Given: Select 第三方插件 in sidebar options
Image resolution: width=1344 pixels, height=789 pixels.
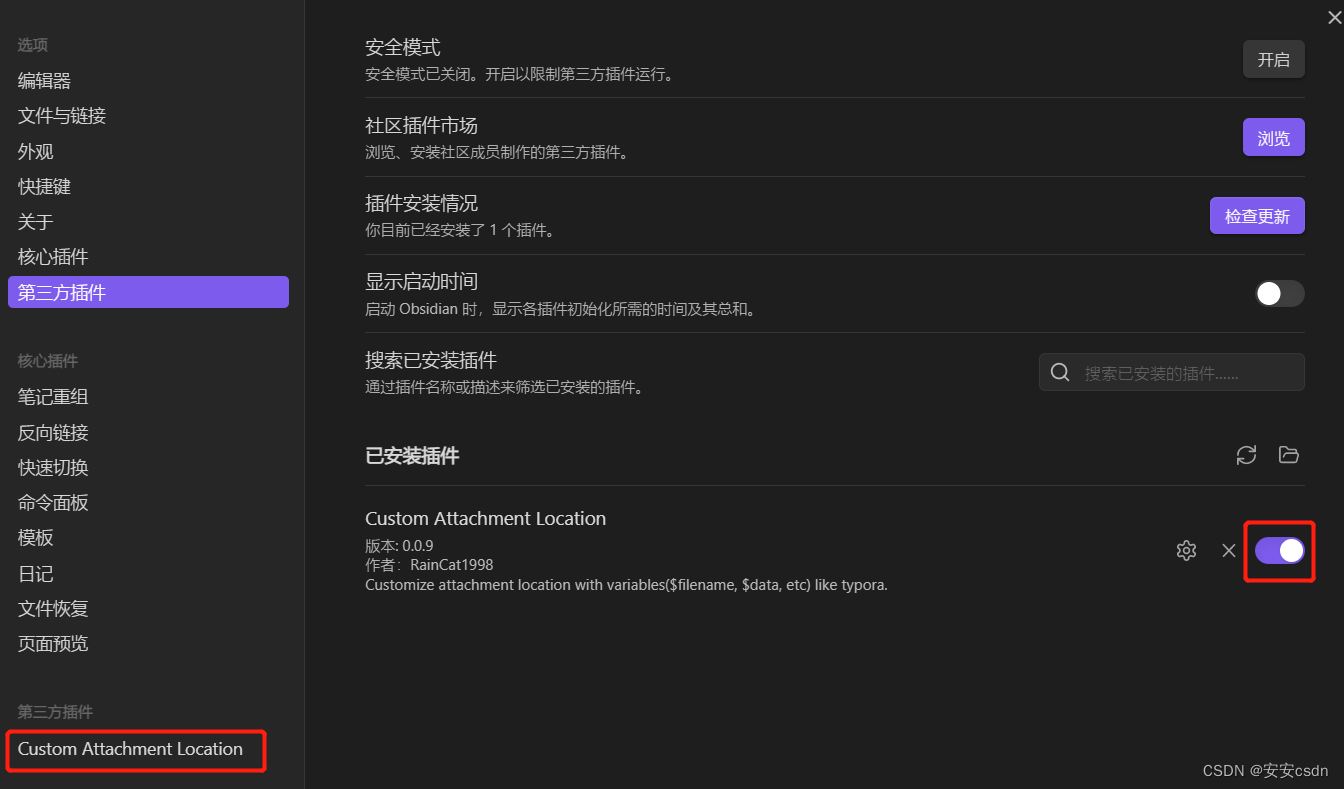Looking at the screenshot, I should point(148,292).
